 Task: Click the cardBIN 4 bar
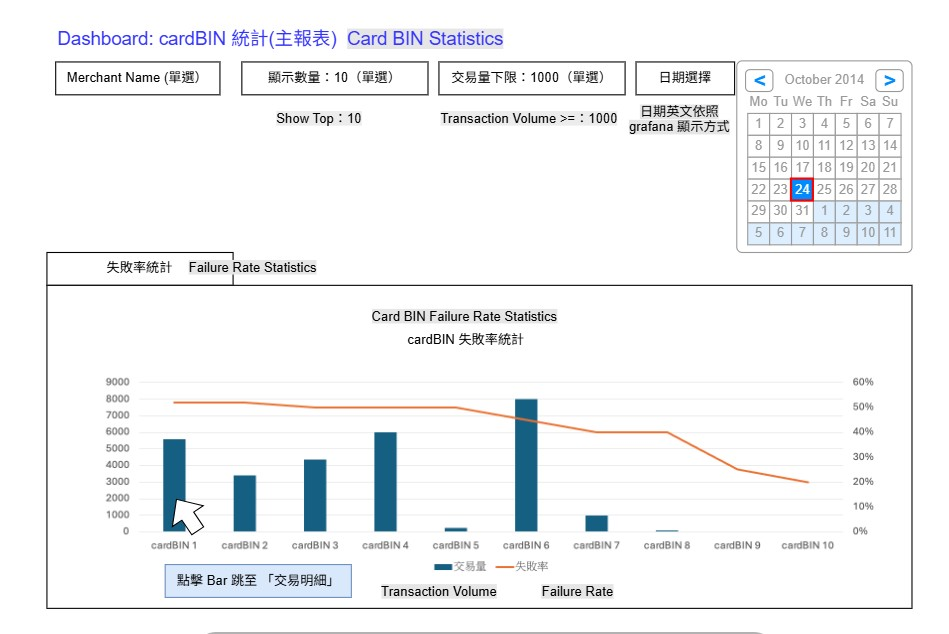[385, 481]
